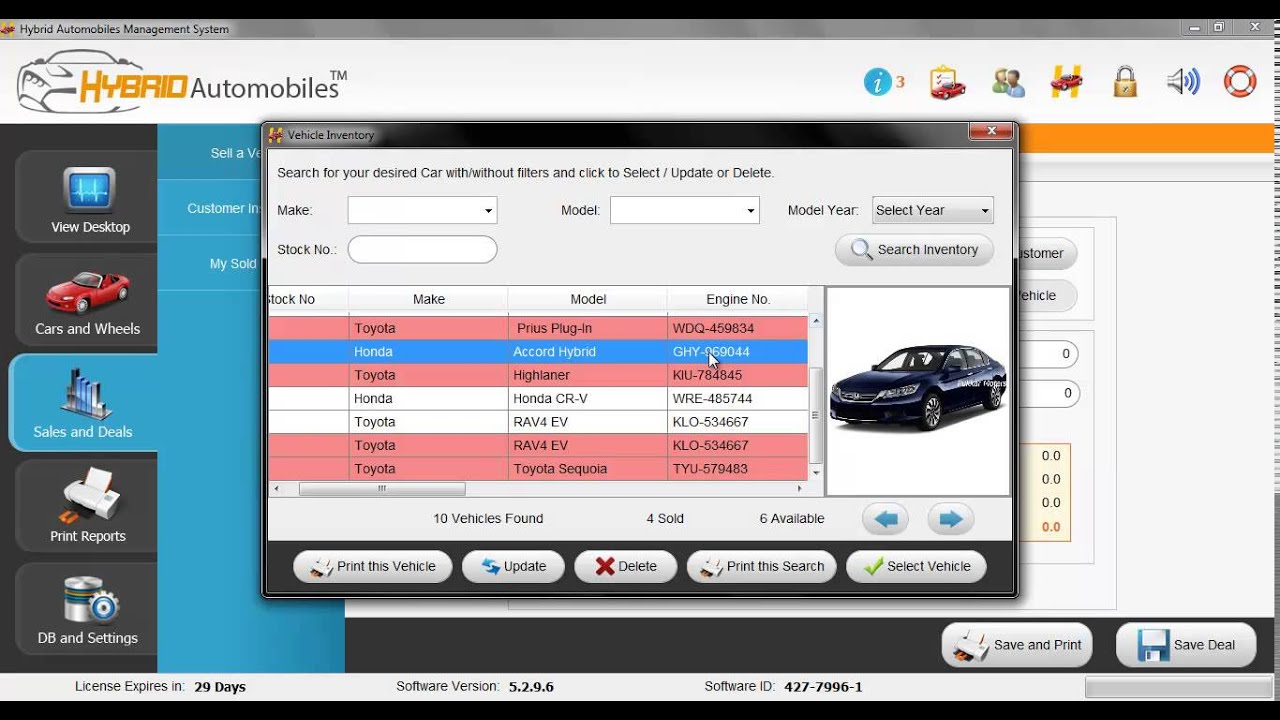Close the Vehicle Inventory dialog

tap(991, 131)
